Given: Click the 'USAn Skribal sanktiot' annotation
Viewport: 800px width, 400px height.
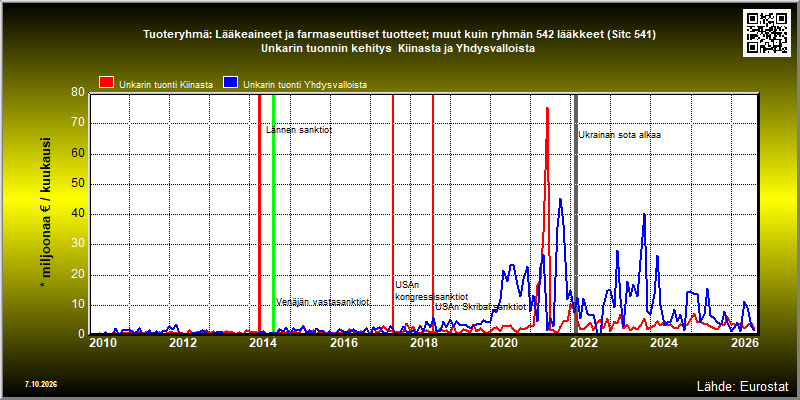Looking at the screenshot, I should (x=480, y=307).
